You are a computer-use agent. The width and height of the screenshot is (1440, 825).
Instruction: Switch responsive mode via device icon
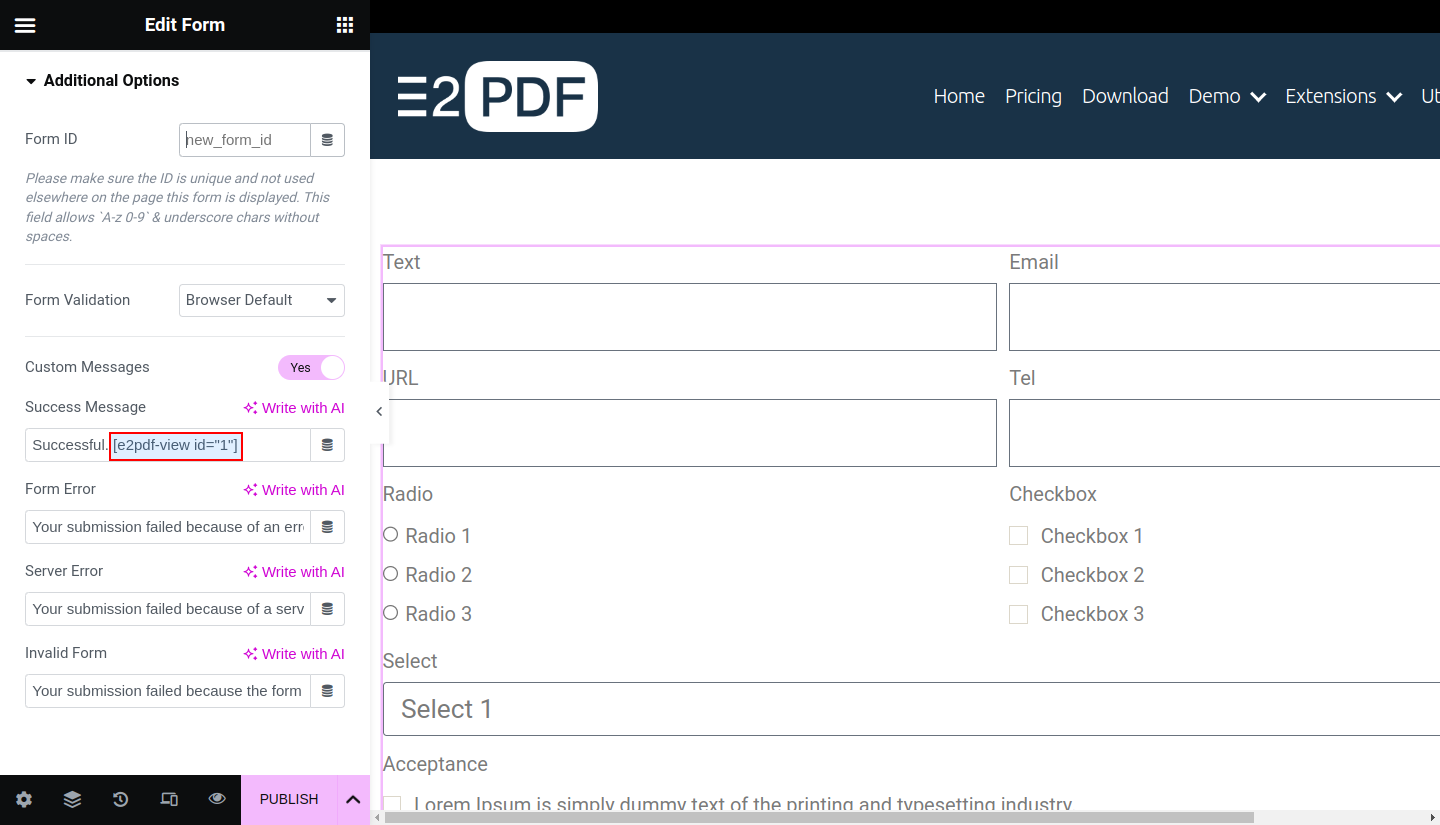tap(169, 799)
